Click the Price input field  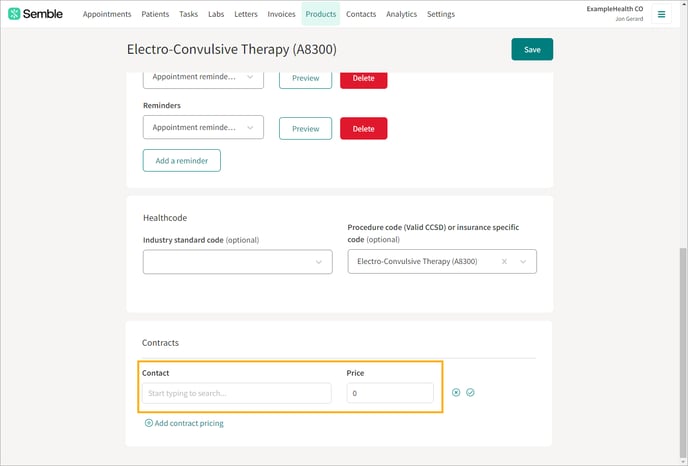[390, 393]
